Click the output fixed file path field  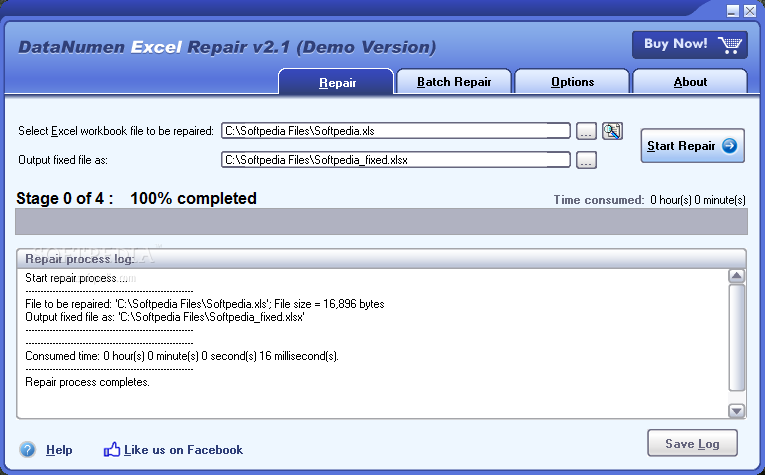point(396,160)
